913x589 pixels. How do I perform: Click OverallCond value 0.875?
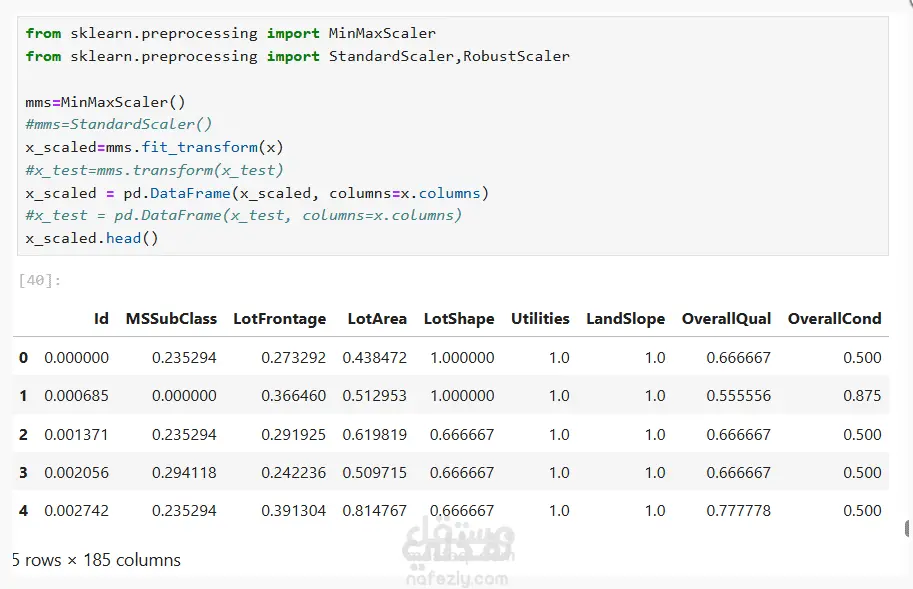click(x=862, y=396)
